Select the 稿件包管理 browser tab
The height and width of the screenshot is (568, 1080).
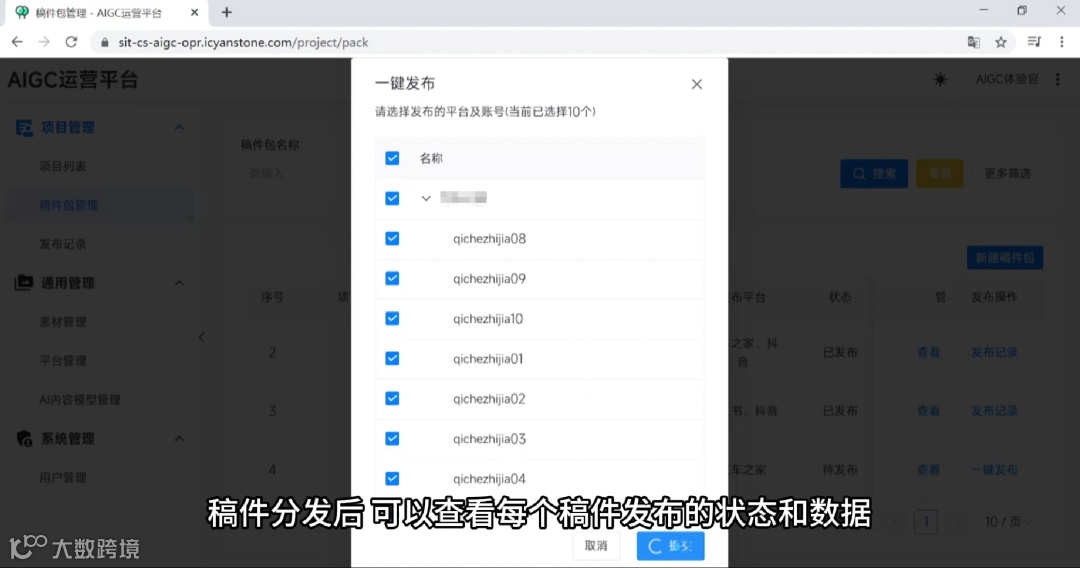click(105, 13)
